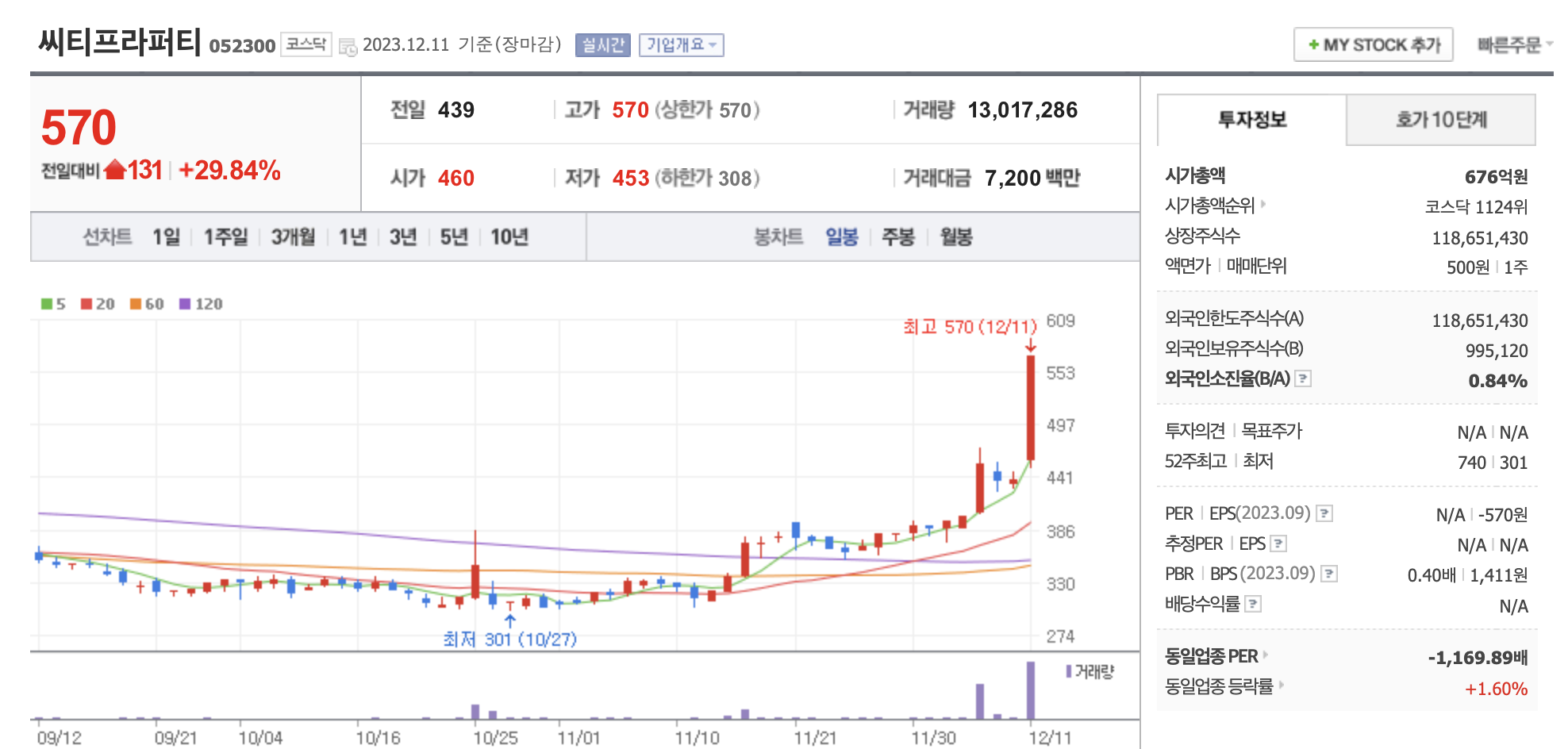Click the stock code 052300
The width and height of the screenshot is (1568, 749).
[242, 46]
